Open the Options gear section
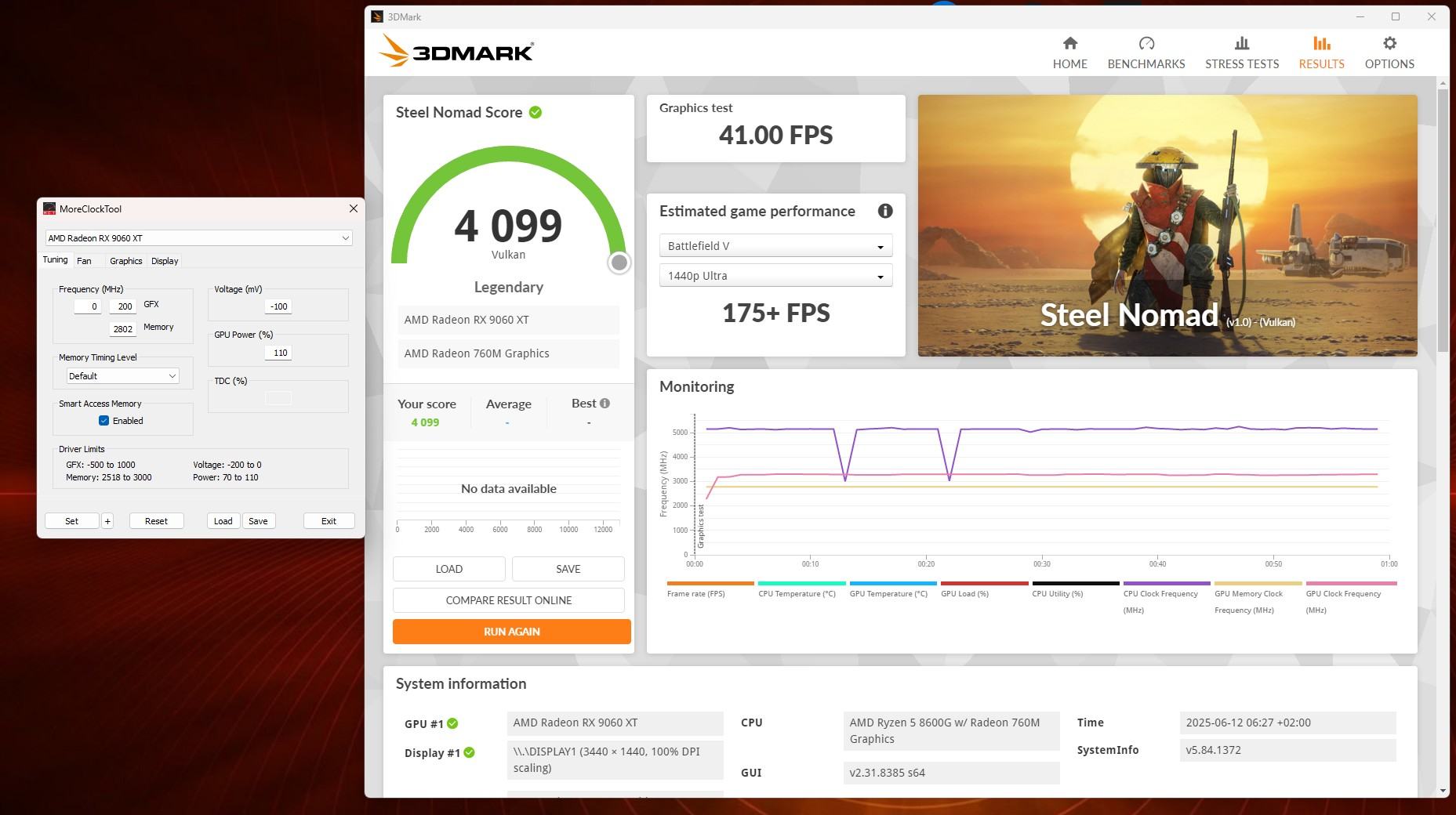This screenshot has height=815, width=1456. [1389, 53]
